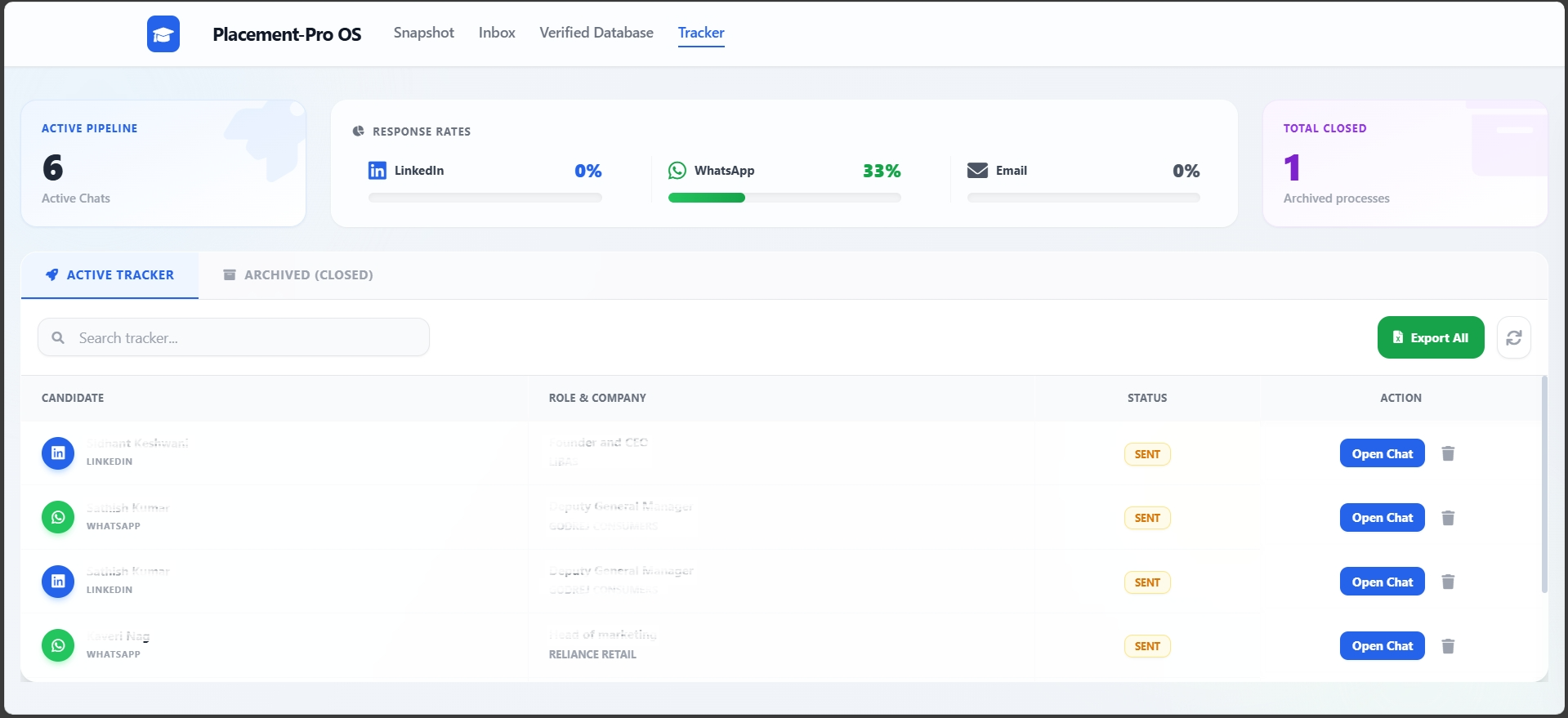This screenshot has height=718, width=1568.
Task: Click the refresh icon beside Export All
Action: coord(1513,338)
